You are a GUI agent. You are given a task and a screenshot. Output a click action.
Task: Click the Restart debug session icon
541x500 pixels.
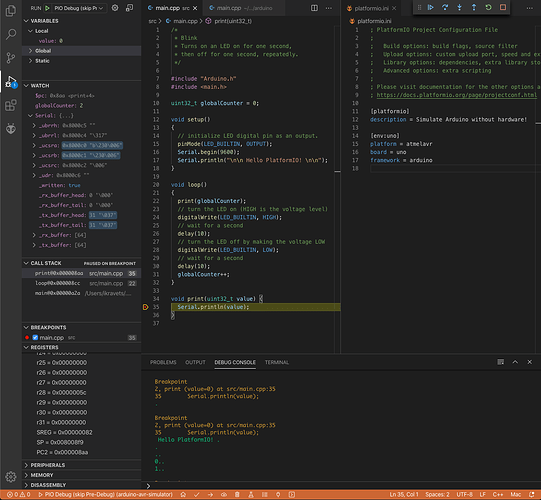488,7
